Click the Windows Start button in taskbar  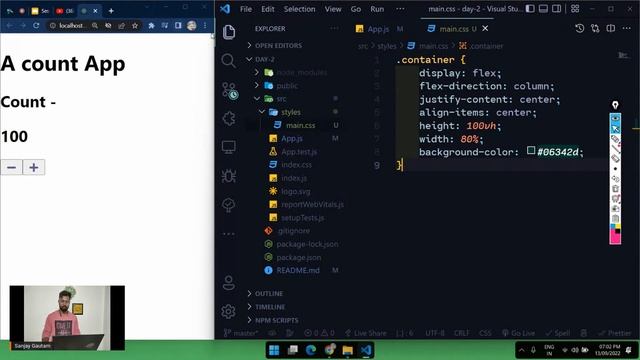coord(274,350)
